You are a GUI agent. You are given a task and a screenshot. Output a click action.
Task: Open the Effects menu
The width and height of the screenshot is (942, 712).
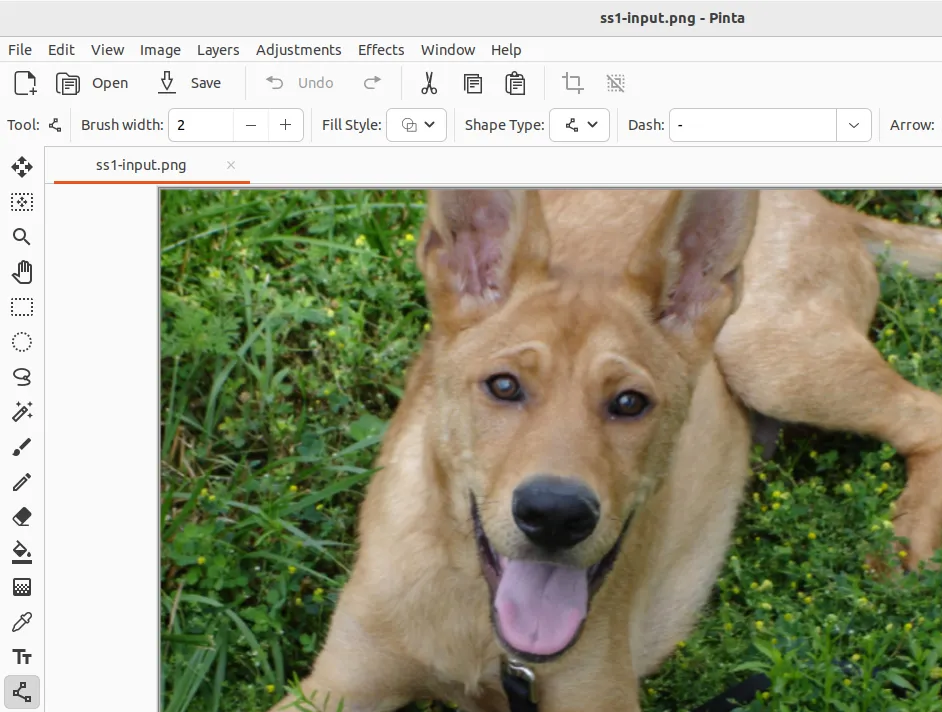pyautogui.click(x=381, y=50)
